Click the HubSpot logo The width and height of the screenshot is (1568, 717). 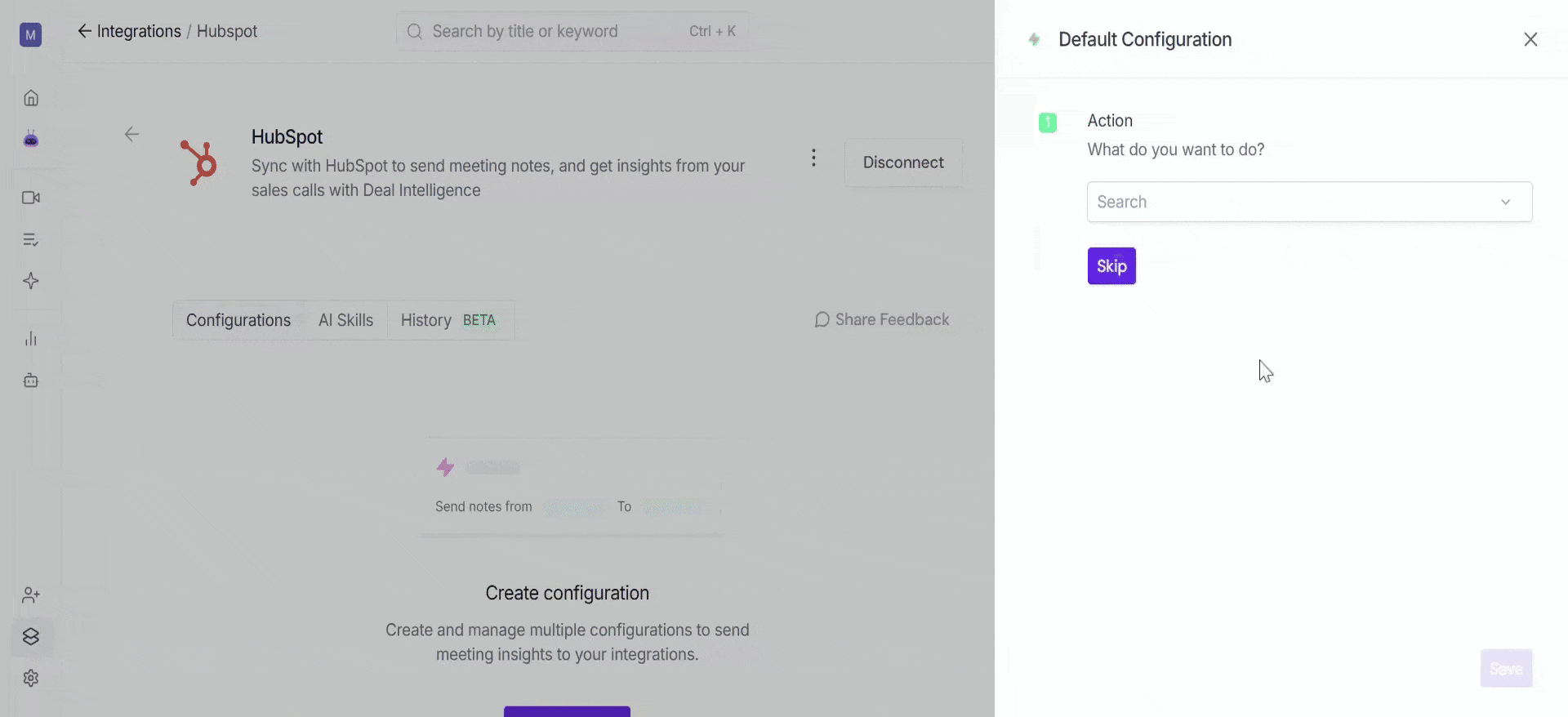(198, 163)
